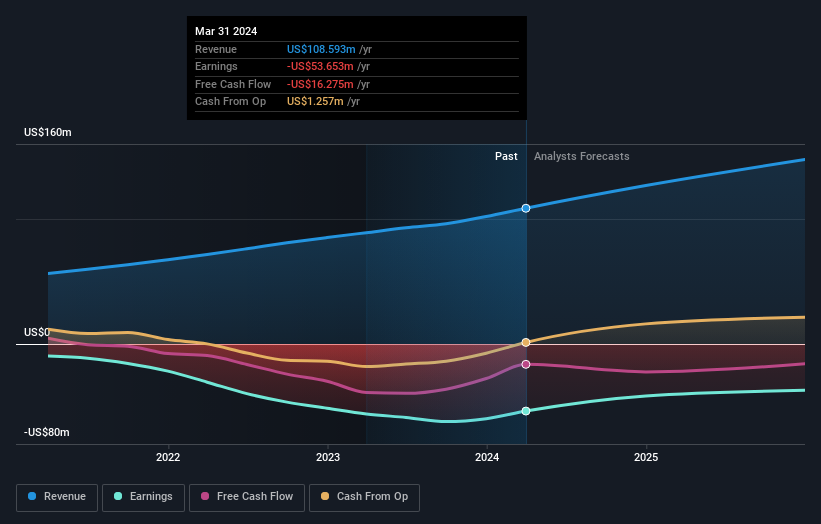Click the 'Cash From Op' tooltip row label
Viewport: 821px width, 524px height.
230,102
